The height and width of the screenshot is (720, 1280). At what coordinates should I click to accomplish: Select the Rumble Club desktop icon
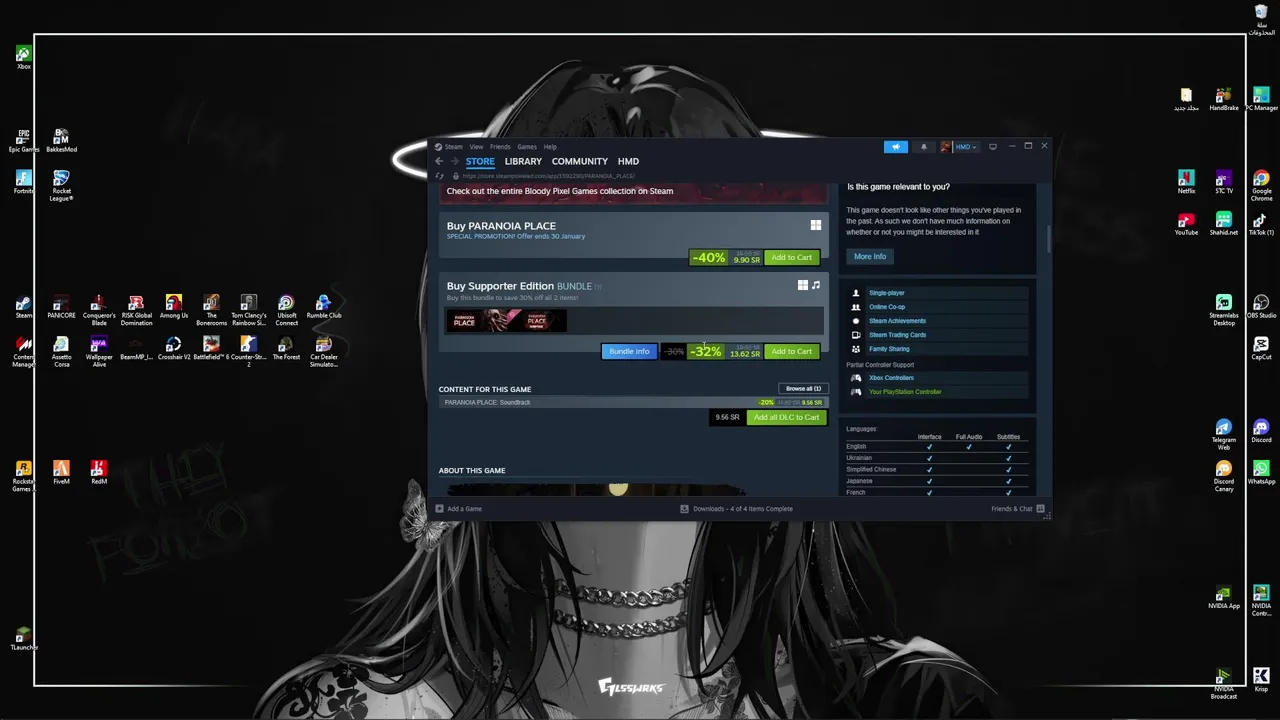coord(324,307)
